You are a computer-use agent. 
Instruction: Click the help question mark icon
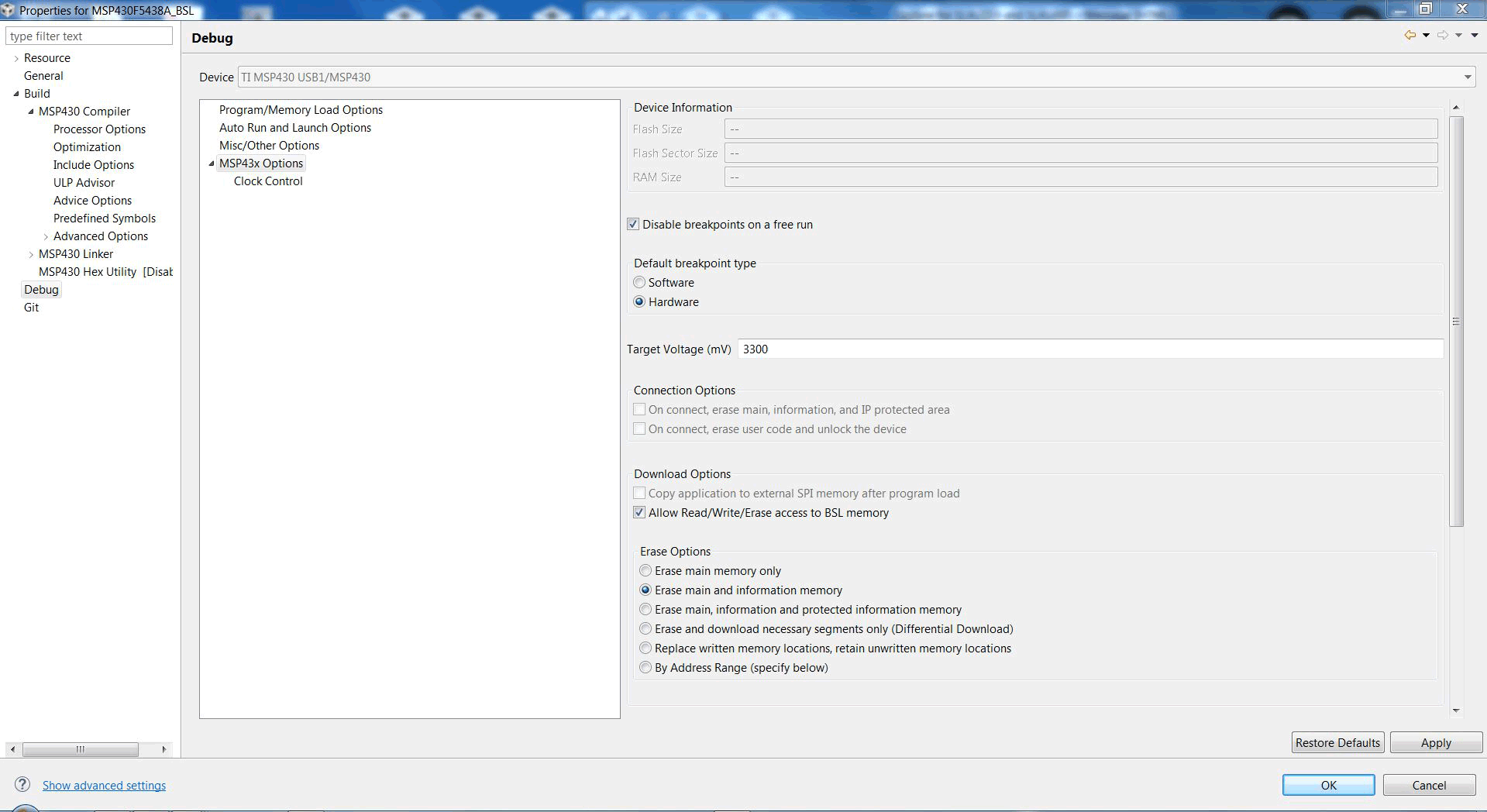pyautogui.click(x=23, y=784)
